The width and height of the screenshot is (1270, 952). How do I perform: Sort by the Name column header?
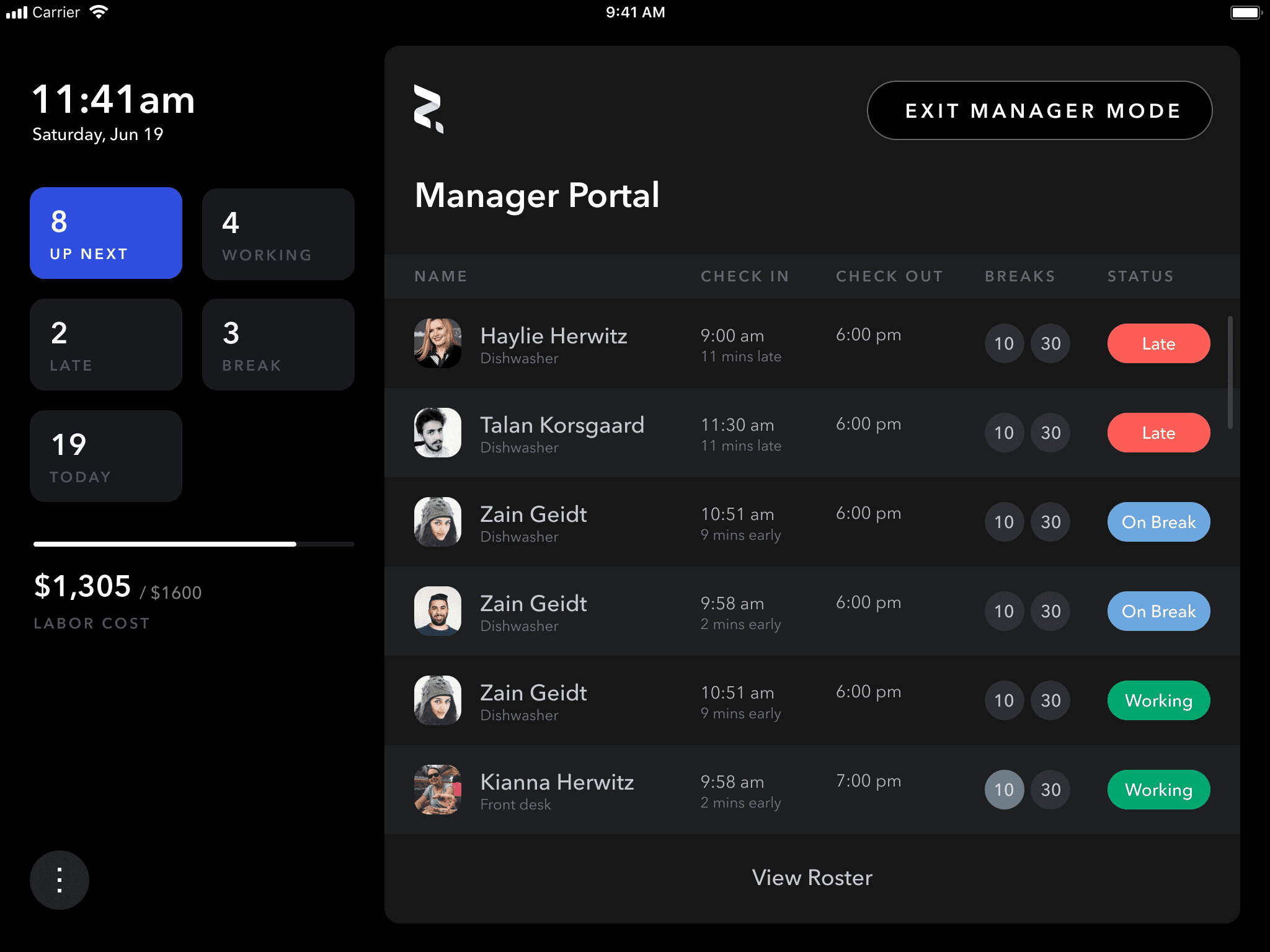(x=441, y=276)
